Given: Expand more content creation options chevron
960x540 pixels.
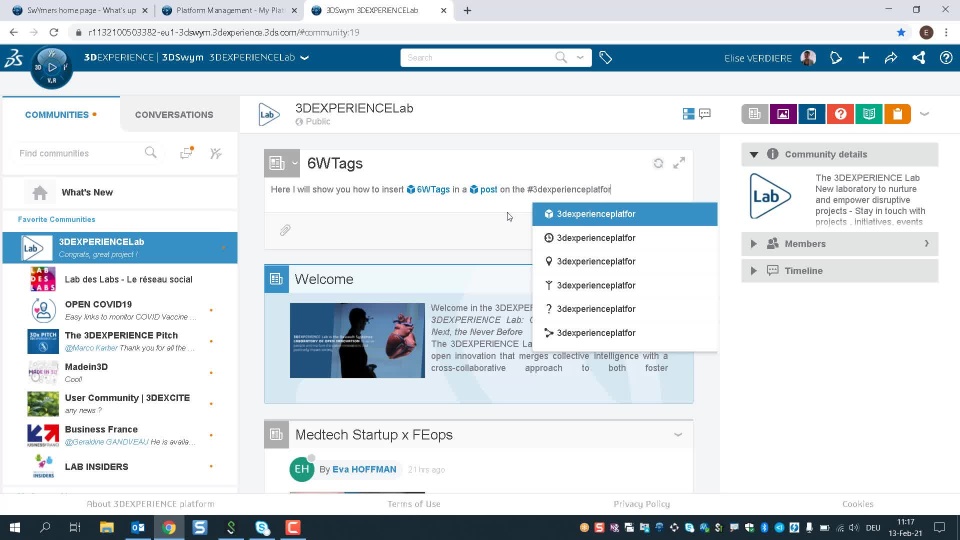Looking at the screenshot, I should (924, 114).
